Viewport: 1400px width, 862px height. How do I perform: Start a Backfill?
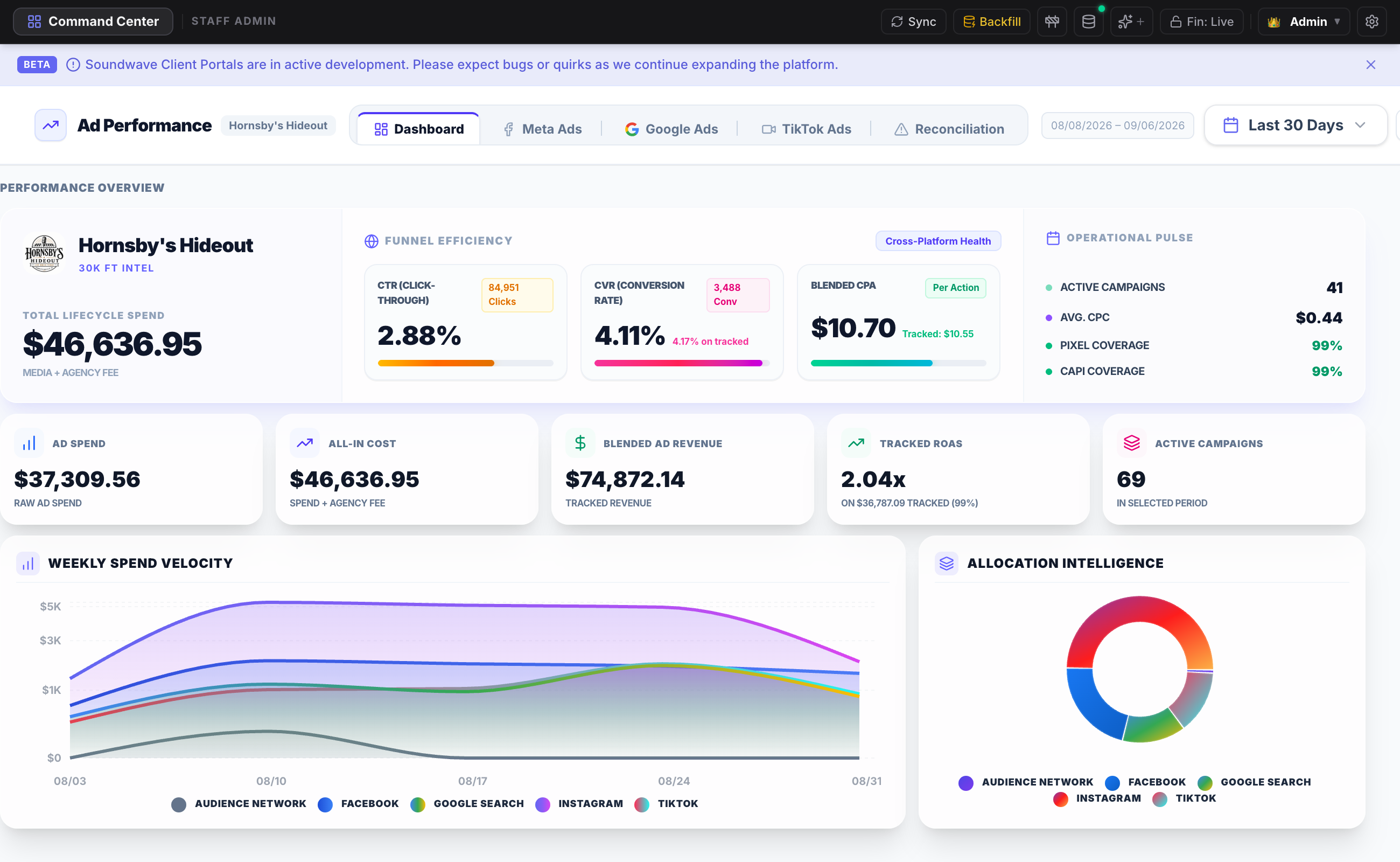[x=991, y=22]
